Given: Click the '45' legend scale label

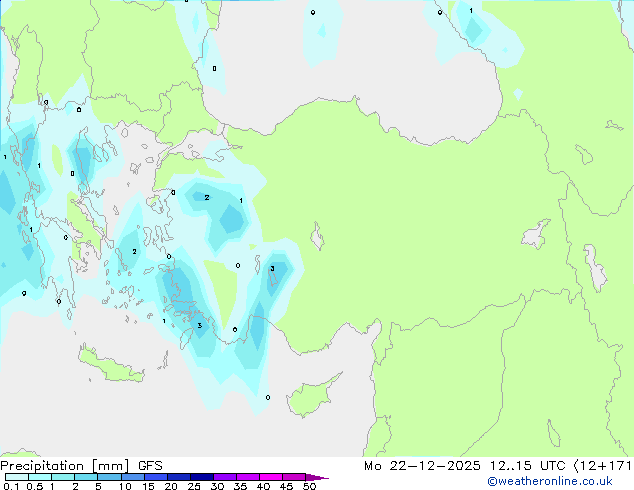Looking at the screenshot, I should (x=286, y=486).
